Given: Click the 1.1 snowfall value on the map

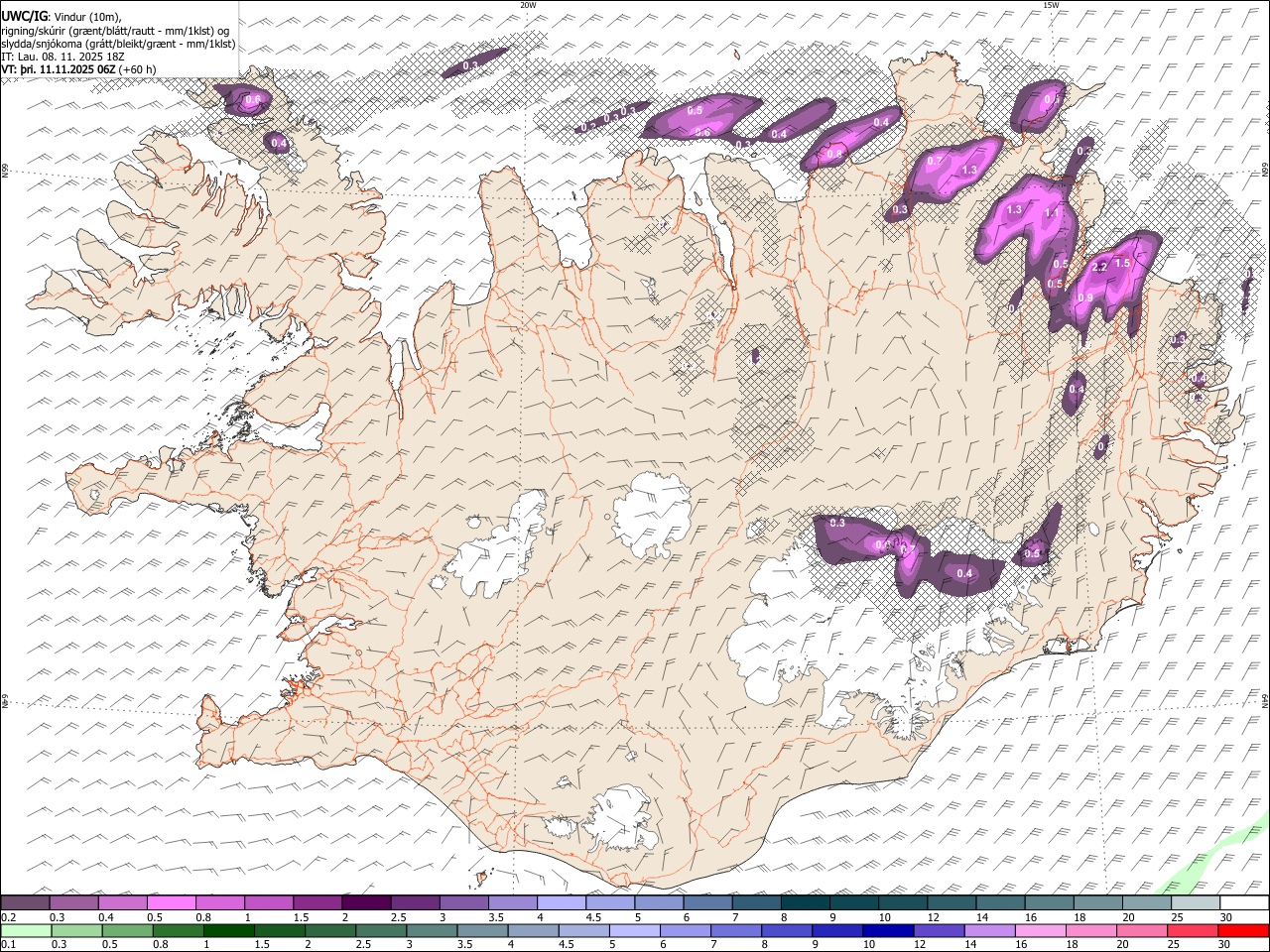Looking at the screenshot, I should click(1053, 212).
